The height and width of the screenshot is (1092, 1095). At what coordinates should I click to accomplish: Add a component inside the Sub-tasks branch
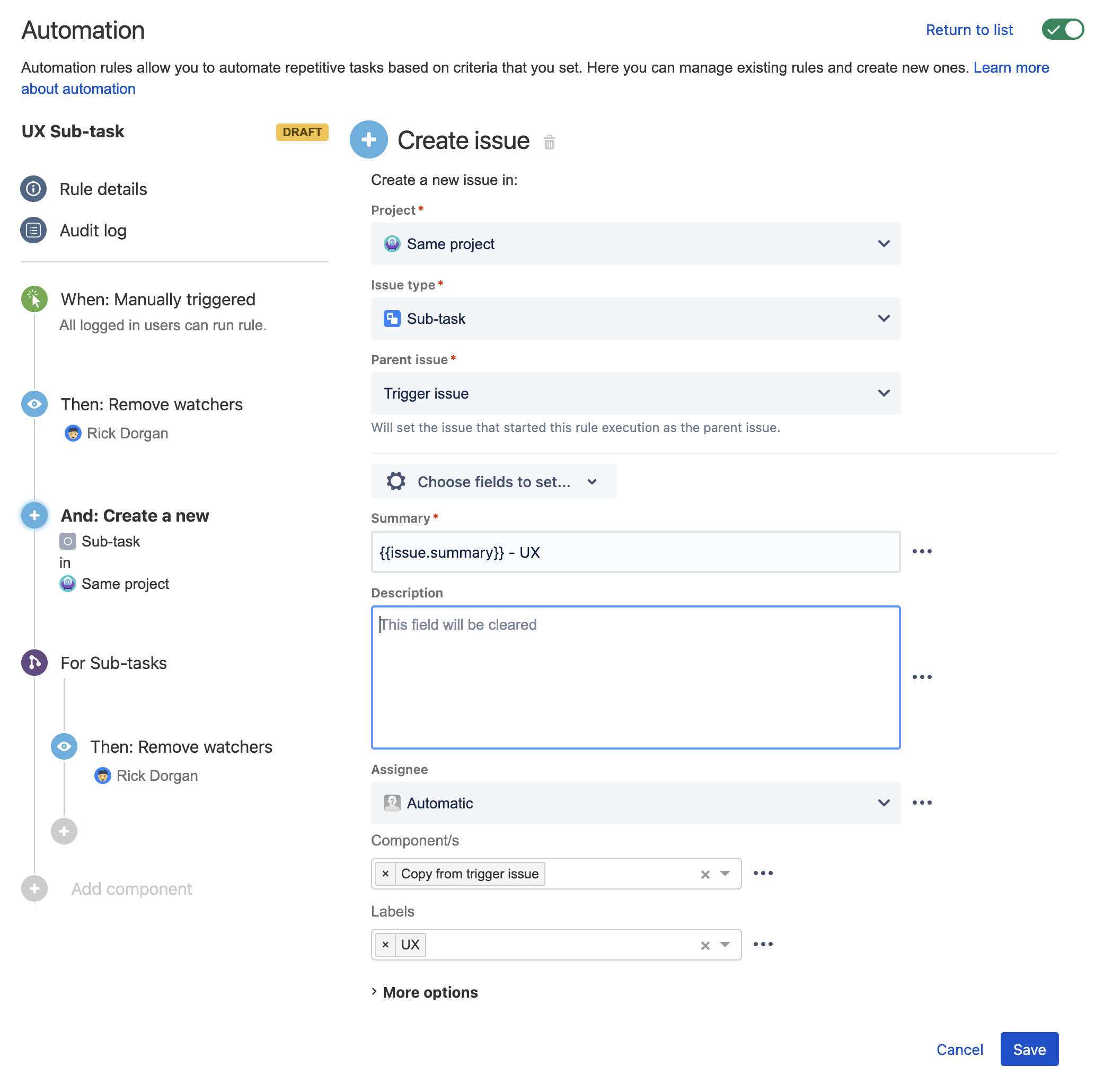coord(64,831)
